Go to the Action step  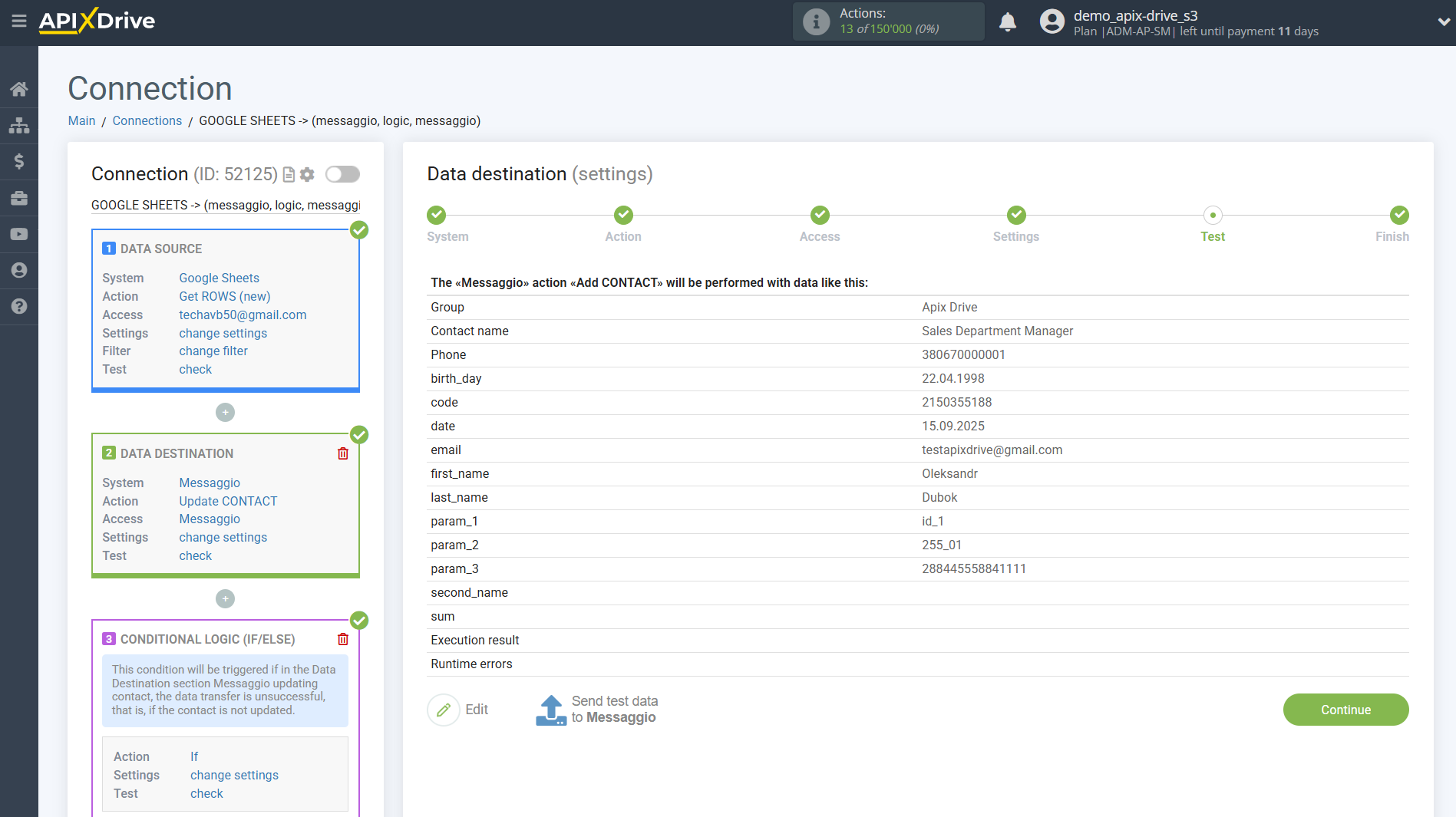pos(623,215)
